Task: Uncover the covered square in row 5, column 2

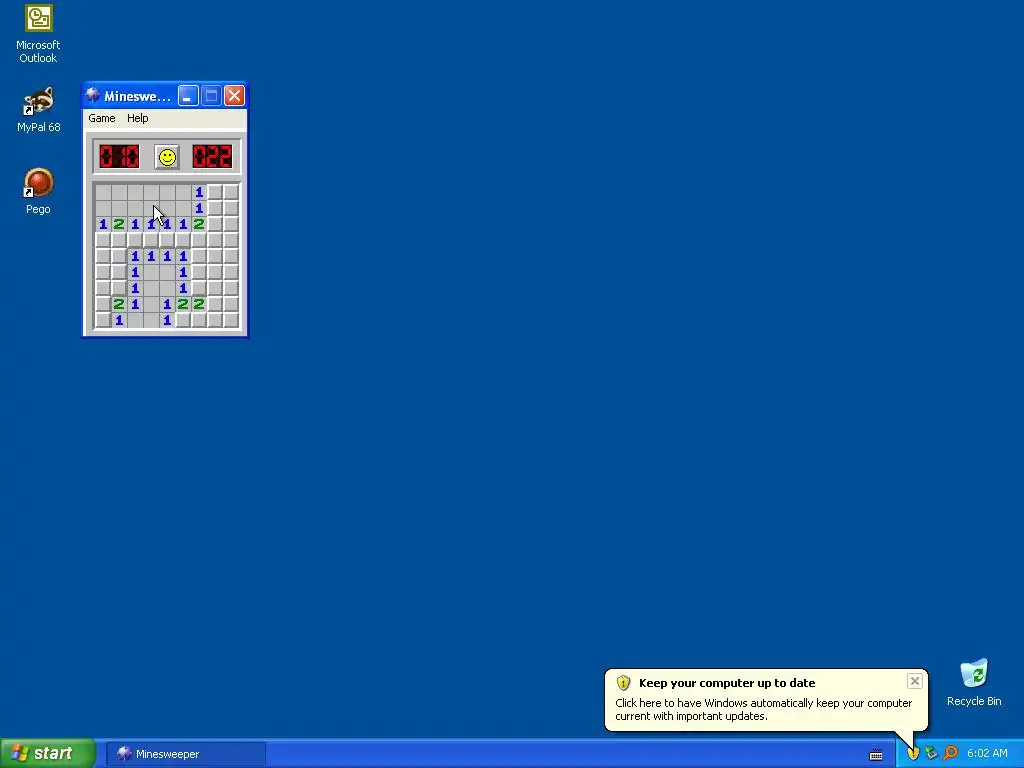Action: (x=119, y=256)
